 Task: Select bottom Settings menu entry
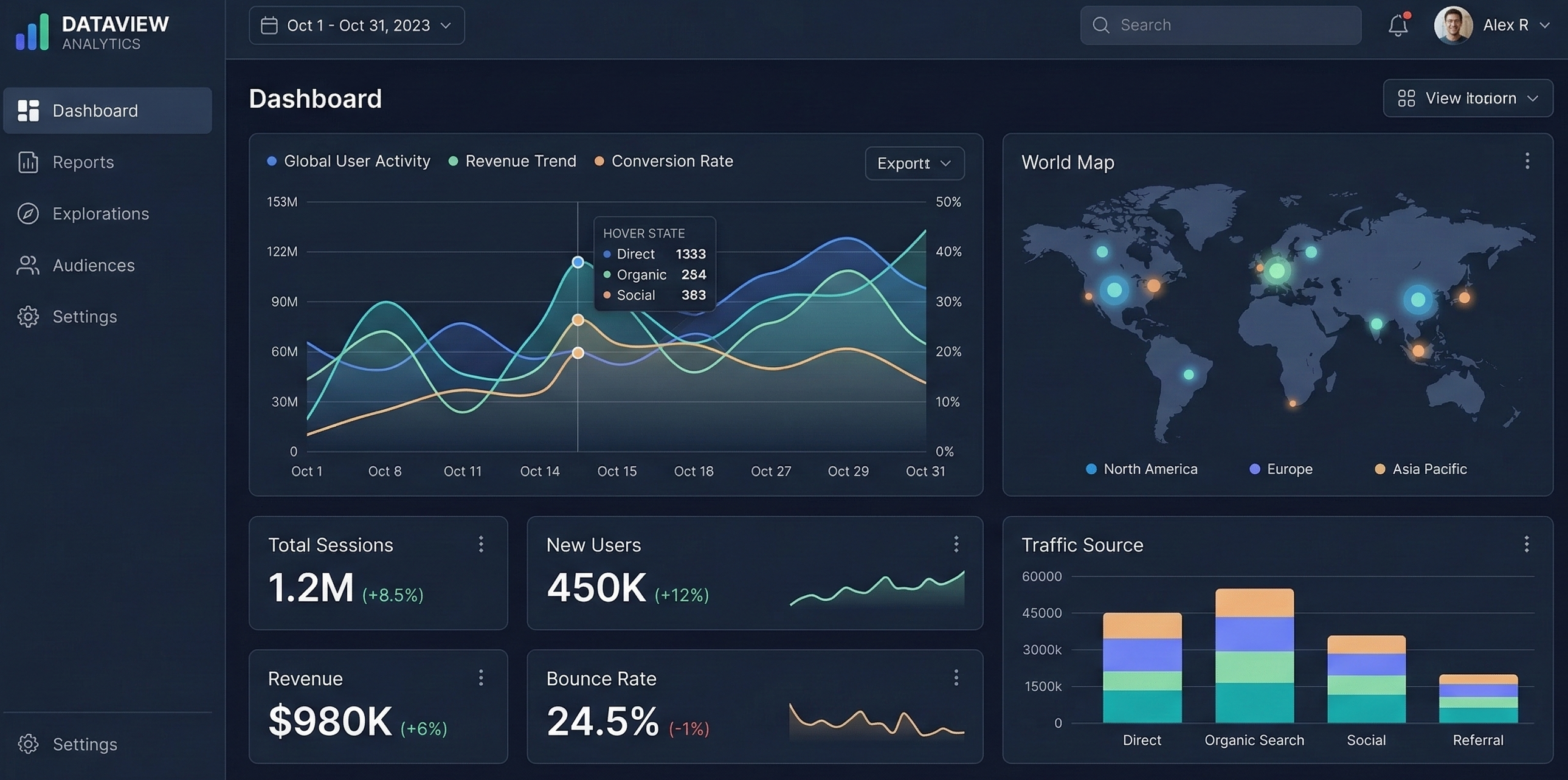[x=85, y=744]
